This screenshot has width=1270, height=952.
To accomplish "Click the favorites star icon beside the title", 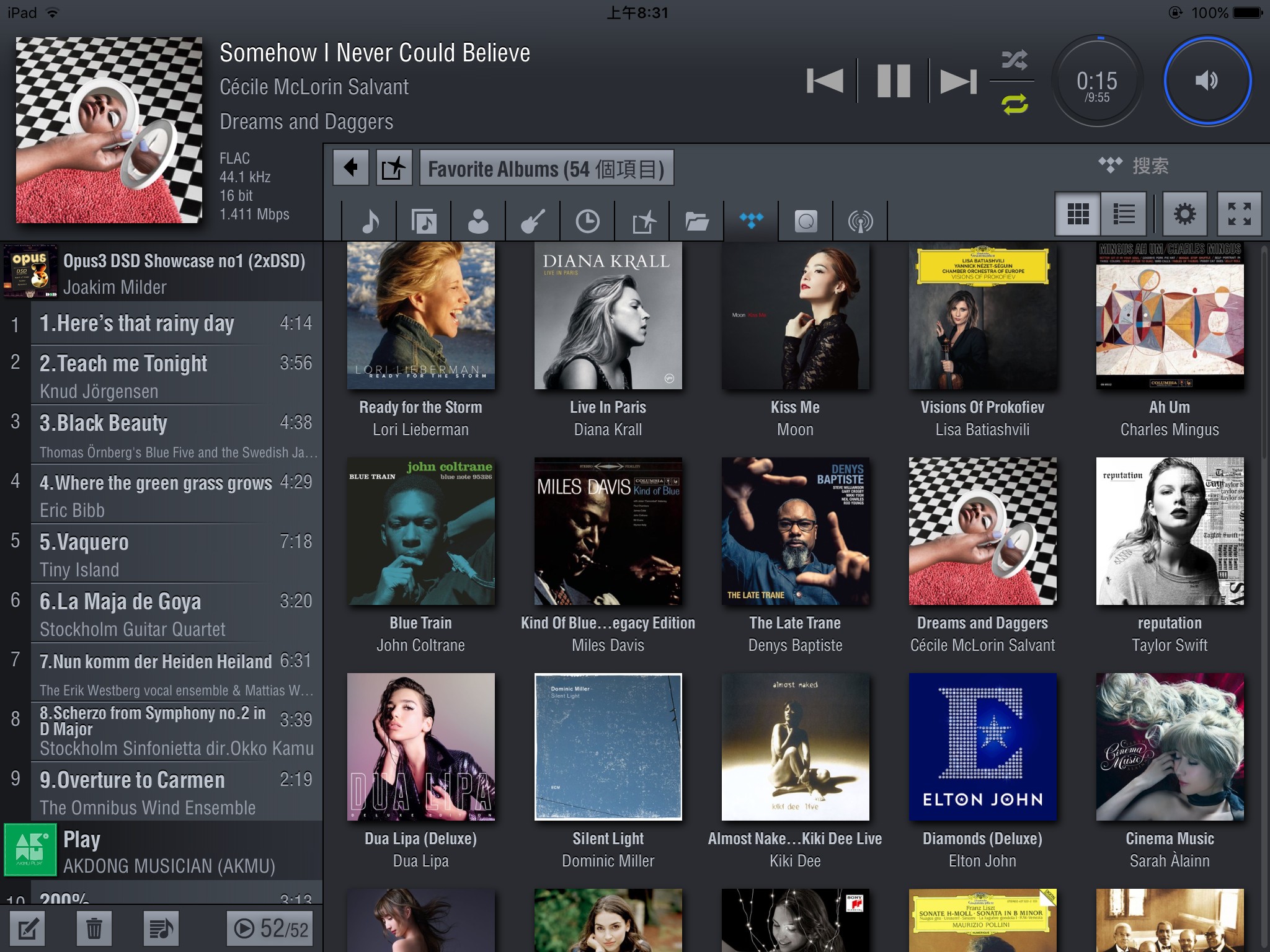I will 394,167.
